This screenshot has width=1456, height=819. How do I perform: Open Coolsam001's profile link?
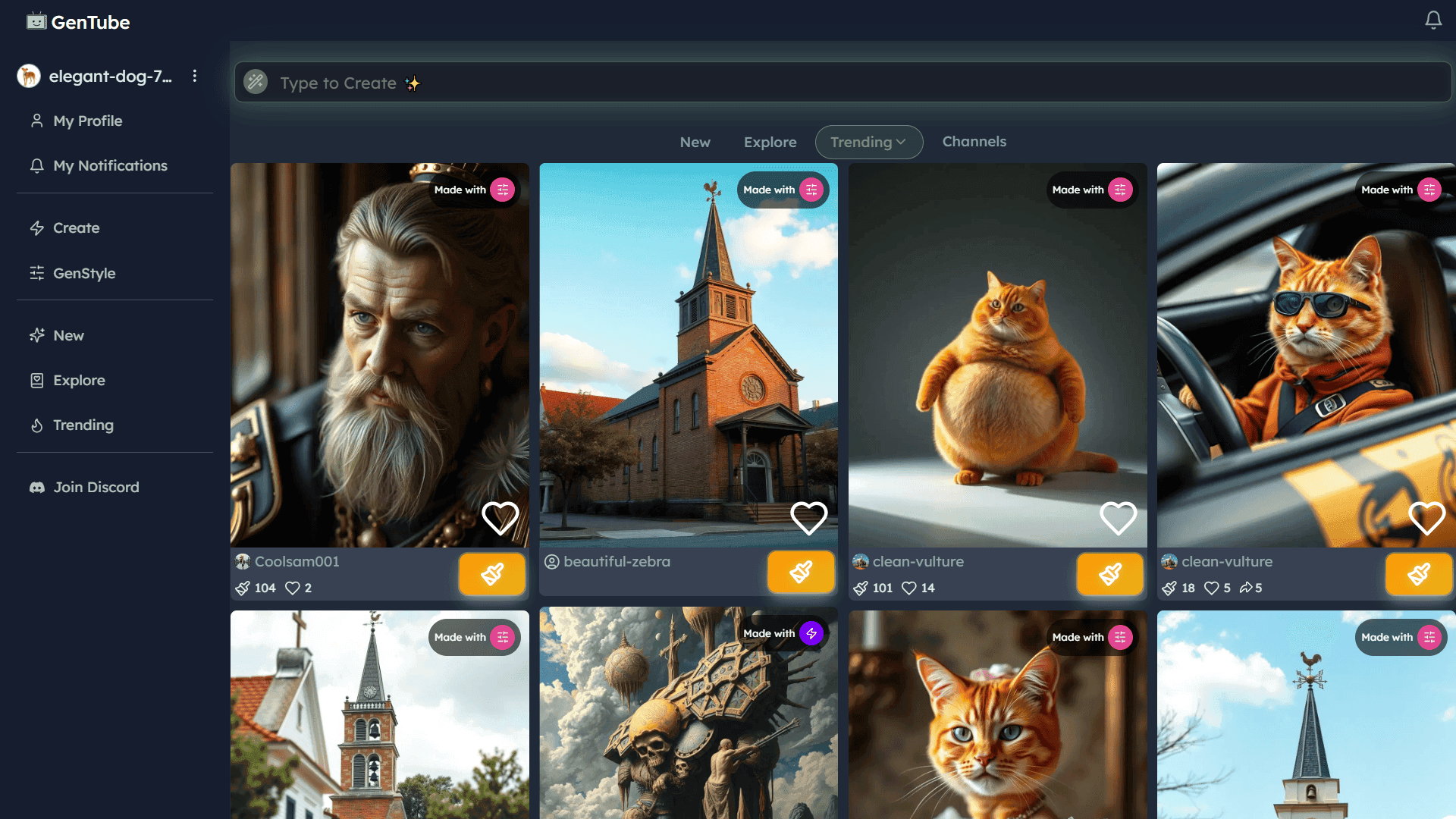pos(297,561)
